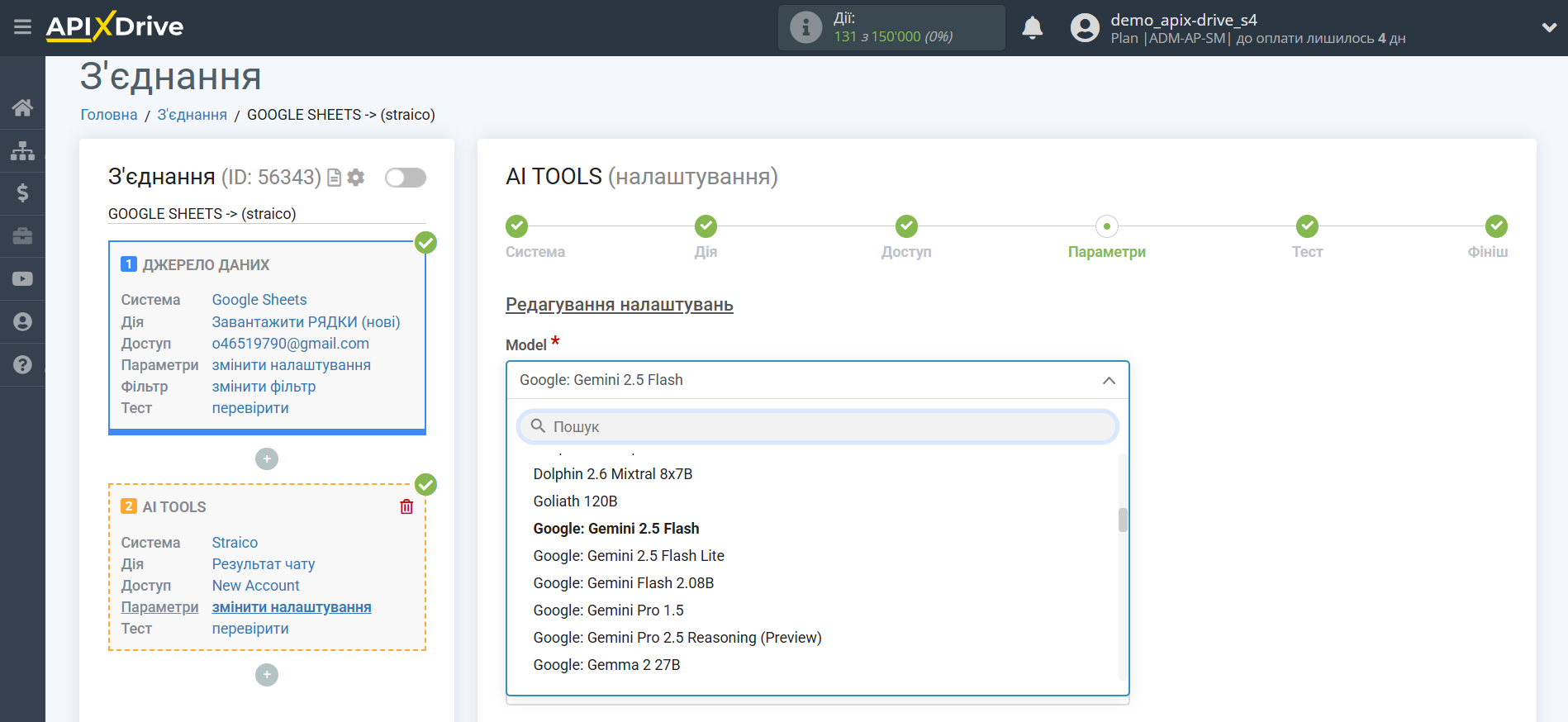Toggle the connection enable switch
Image resolution: width=1568 pixels, height=722 pixels.
pyautogui.click(x=405, y=178)
